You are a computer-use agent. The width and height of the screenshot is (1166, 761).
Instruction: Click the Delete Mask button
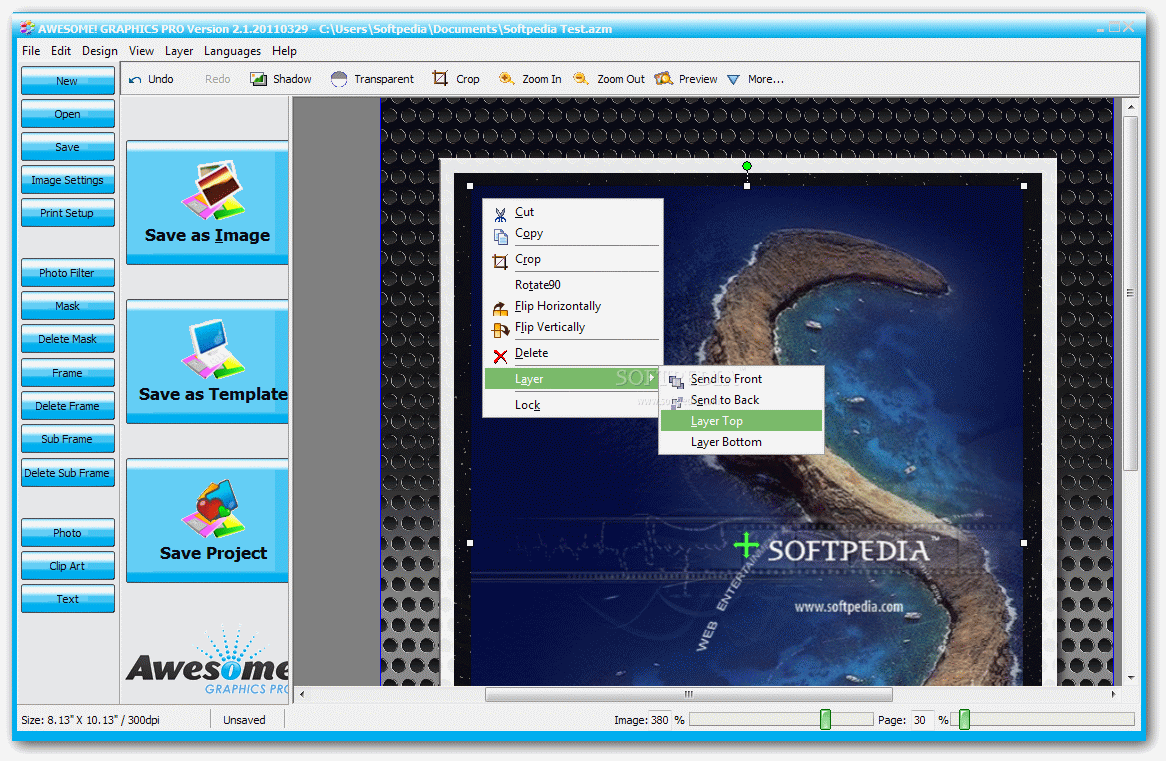pyautogui.click(x=68, y=339)
